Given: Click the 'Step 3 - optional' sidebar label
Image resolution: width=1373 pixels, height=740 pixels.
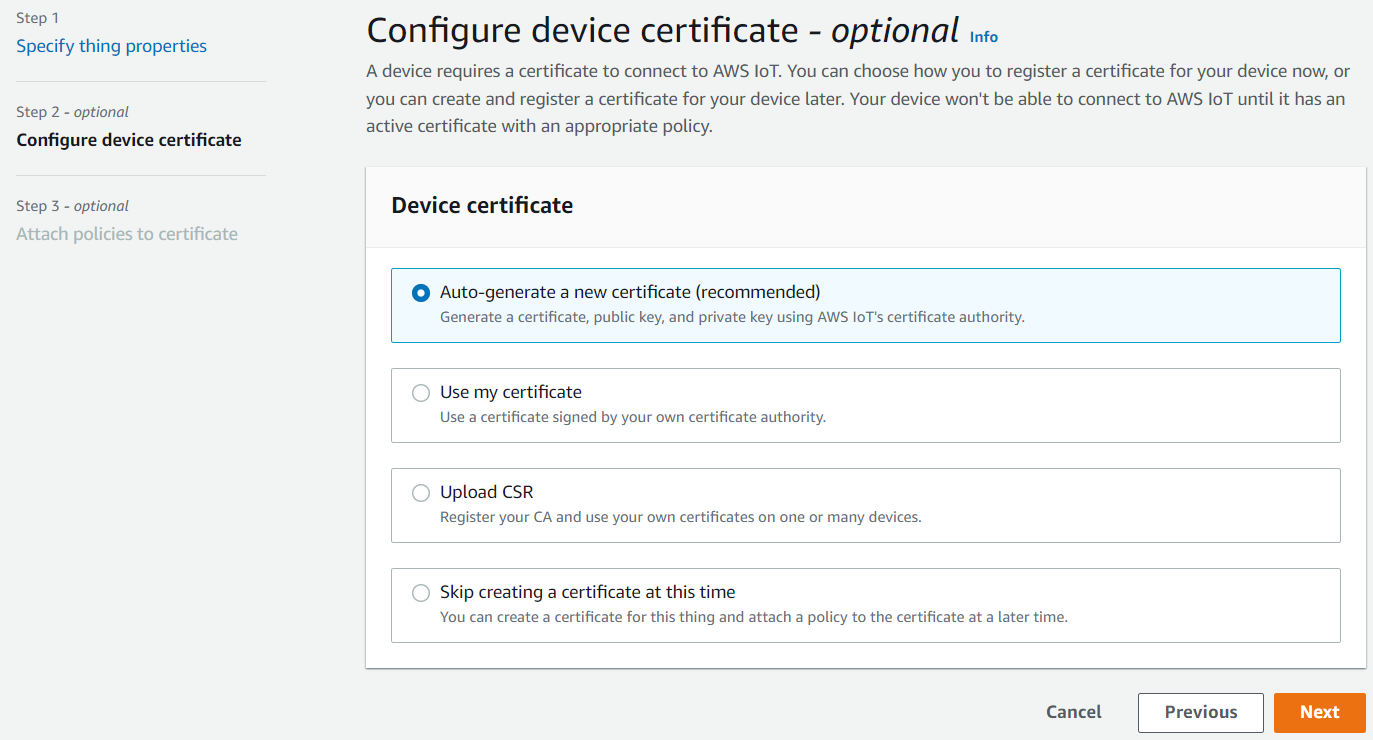Looking at the screenshot, I should coord(73,206).
